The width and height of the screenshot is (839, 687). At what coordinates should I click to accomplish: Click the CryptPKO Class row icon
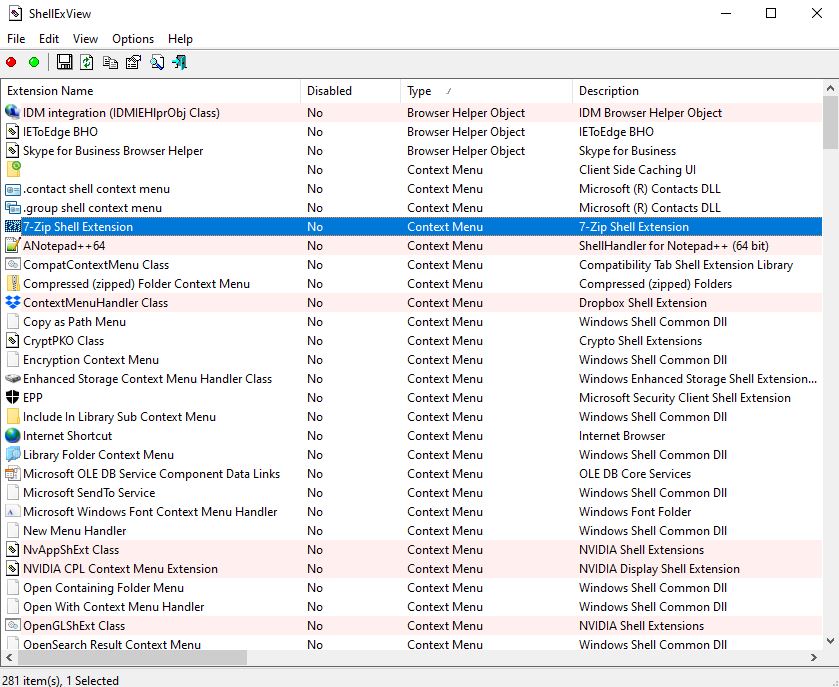point(12,341)
